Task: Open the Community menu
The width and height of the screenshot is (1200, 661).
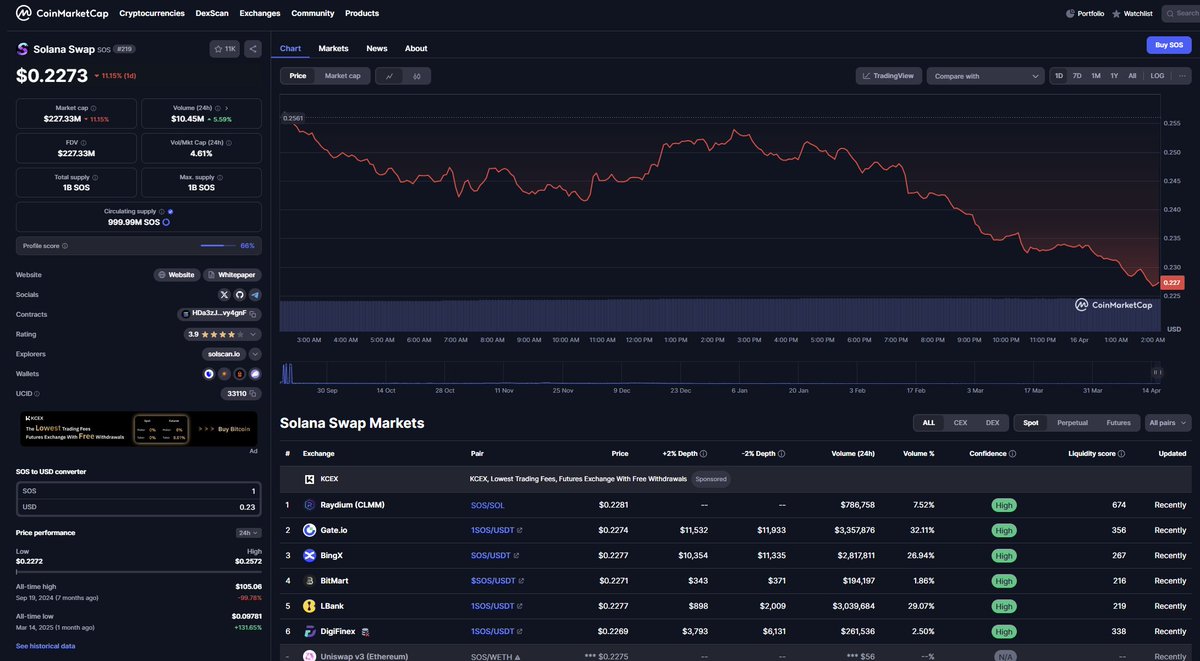Action: click(313, 13)
